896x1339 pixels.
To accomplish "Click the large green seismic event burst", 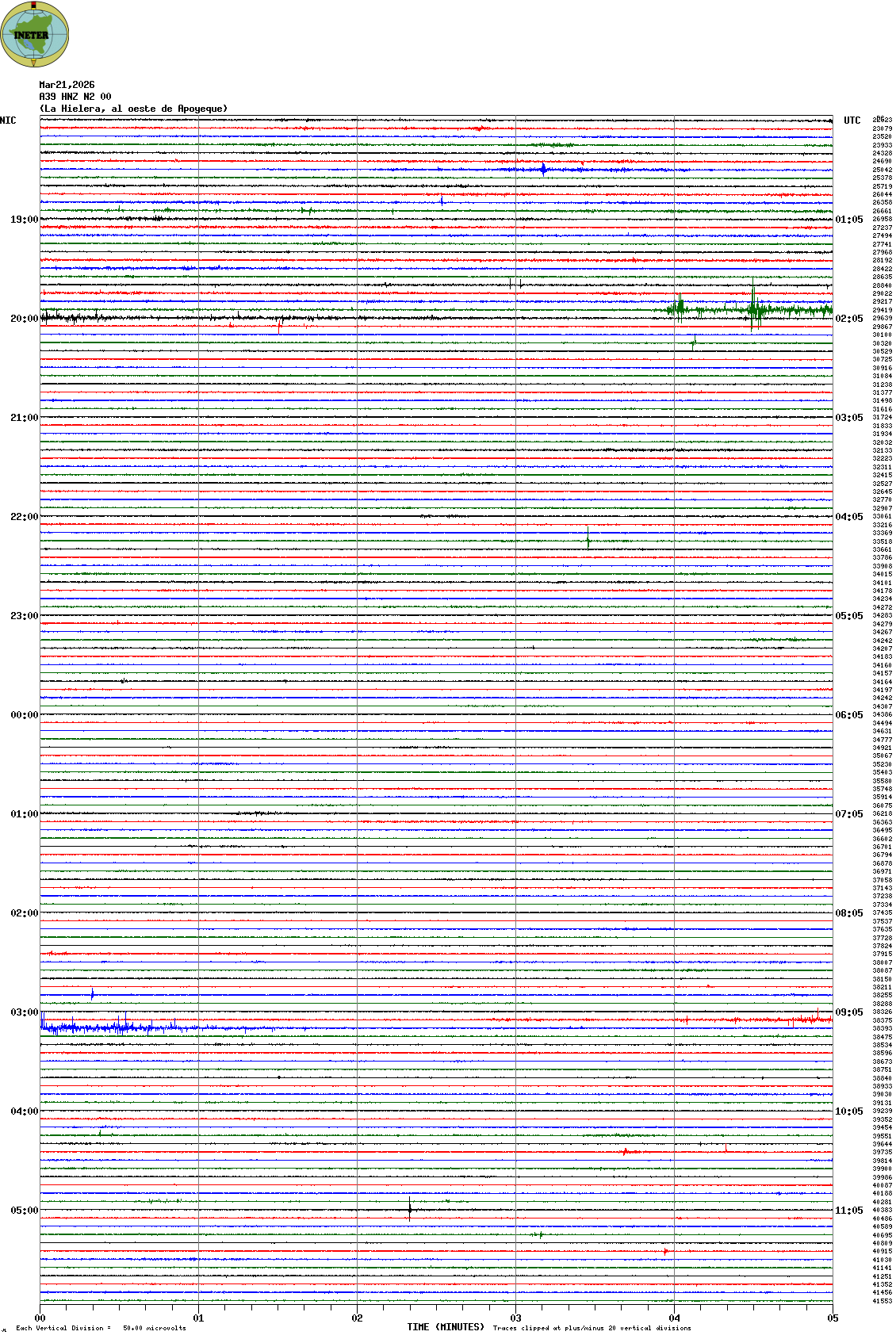I will point(753,309).
